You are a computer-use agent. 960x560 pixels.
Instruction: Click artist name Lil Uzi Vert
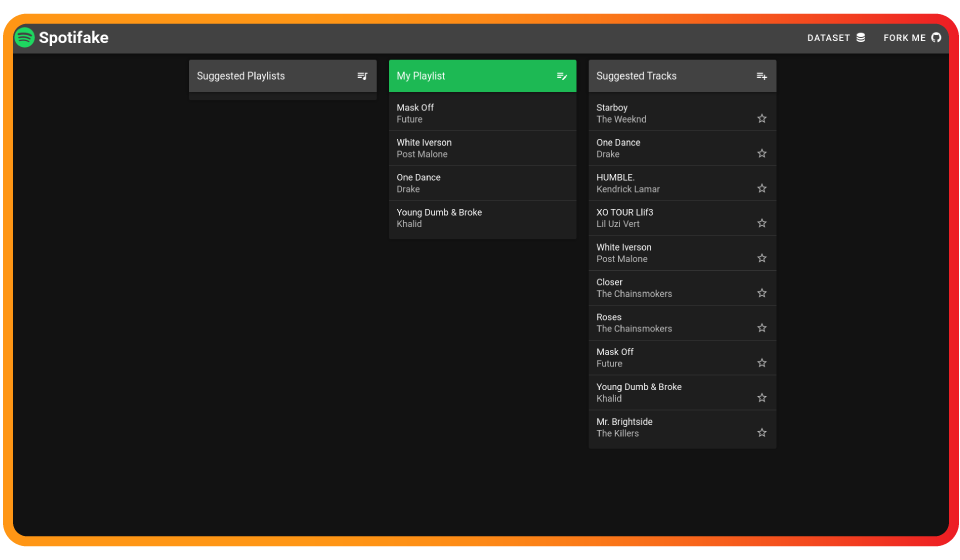618,224
